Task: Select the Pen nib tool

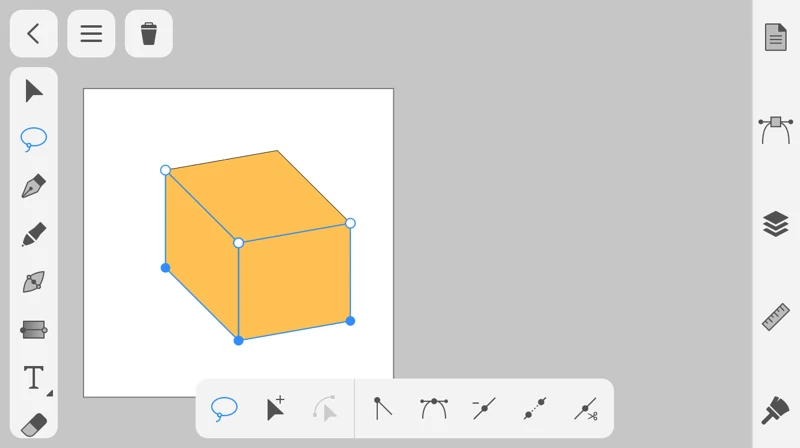Action: click(x=34, y=187)
